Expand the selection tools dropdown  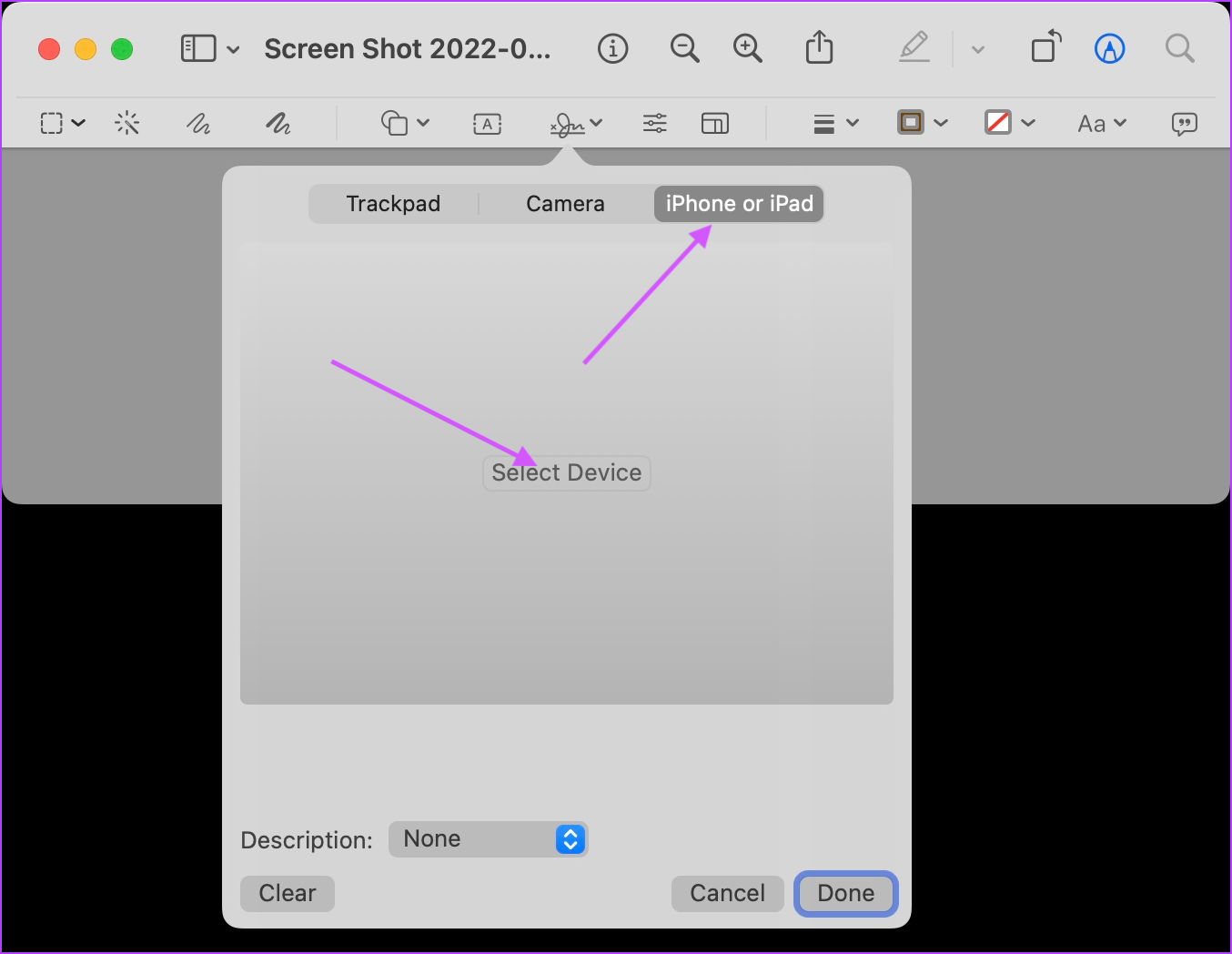pos(78,123)
